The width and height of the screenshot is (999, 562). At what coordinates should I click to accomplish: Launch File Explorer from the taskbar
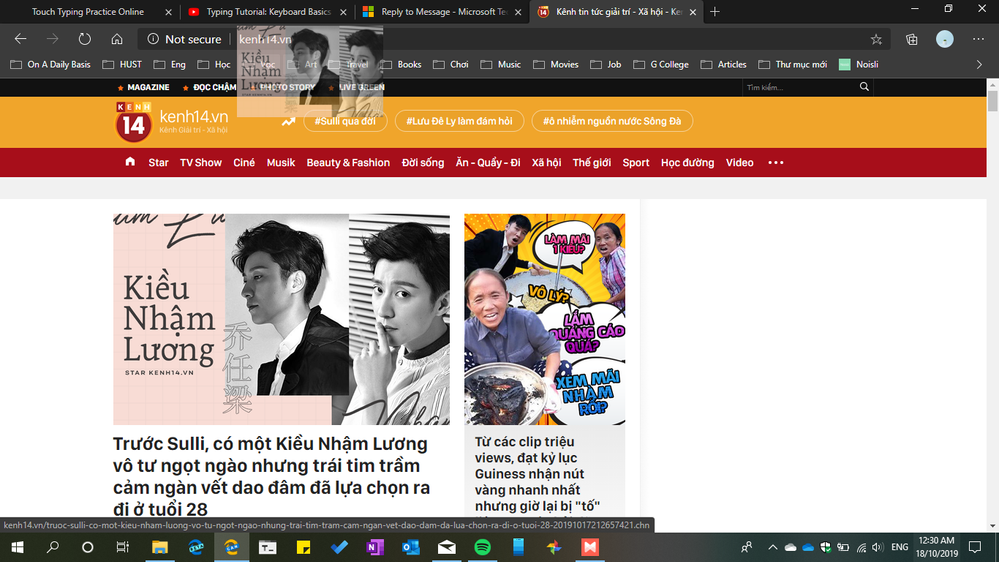pyautogui.click(x=159, y=547)
